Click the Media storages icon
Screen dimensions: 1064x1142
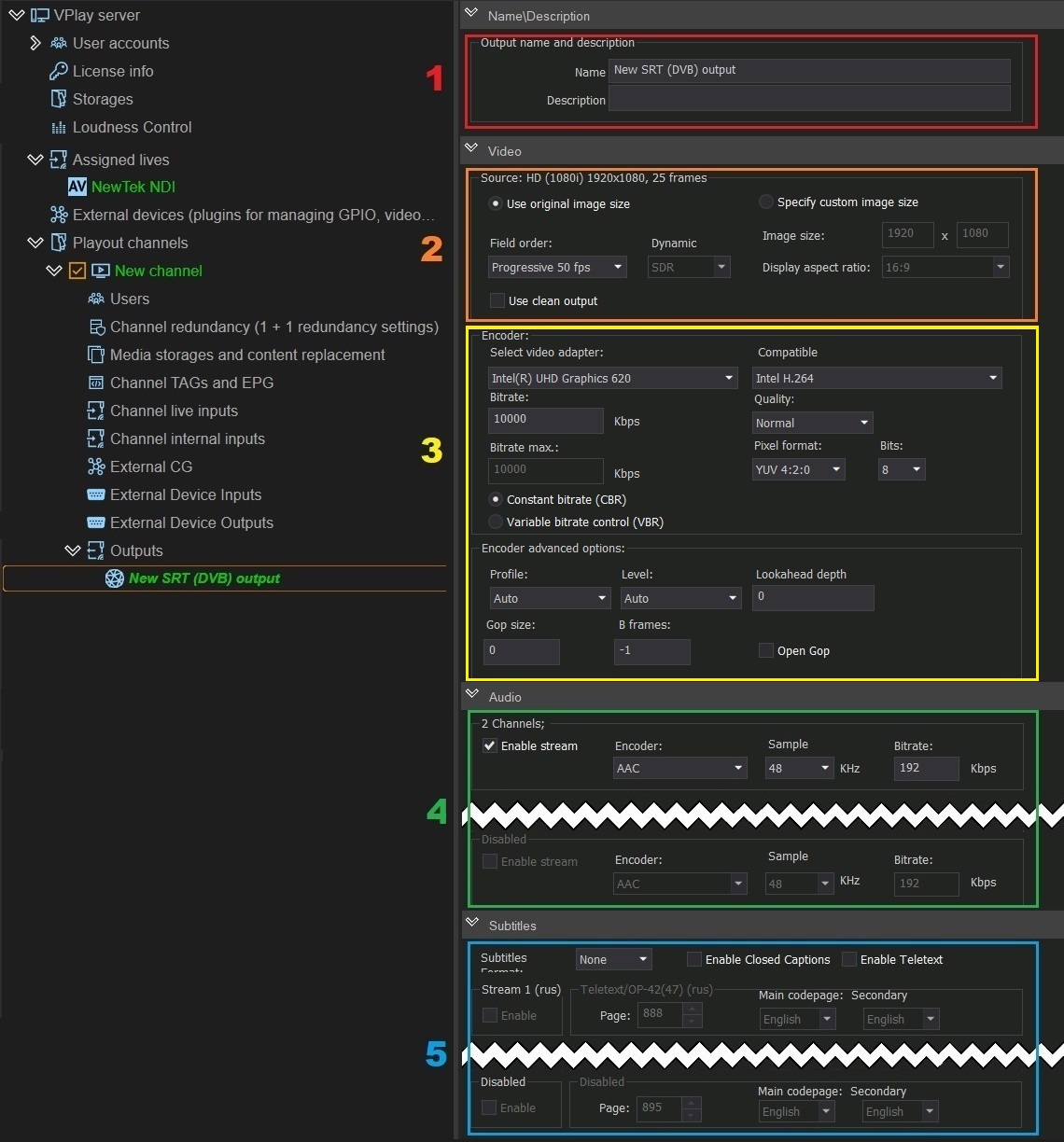pyautogui.click(x=95, y=355)
